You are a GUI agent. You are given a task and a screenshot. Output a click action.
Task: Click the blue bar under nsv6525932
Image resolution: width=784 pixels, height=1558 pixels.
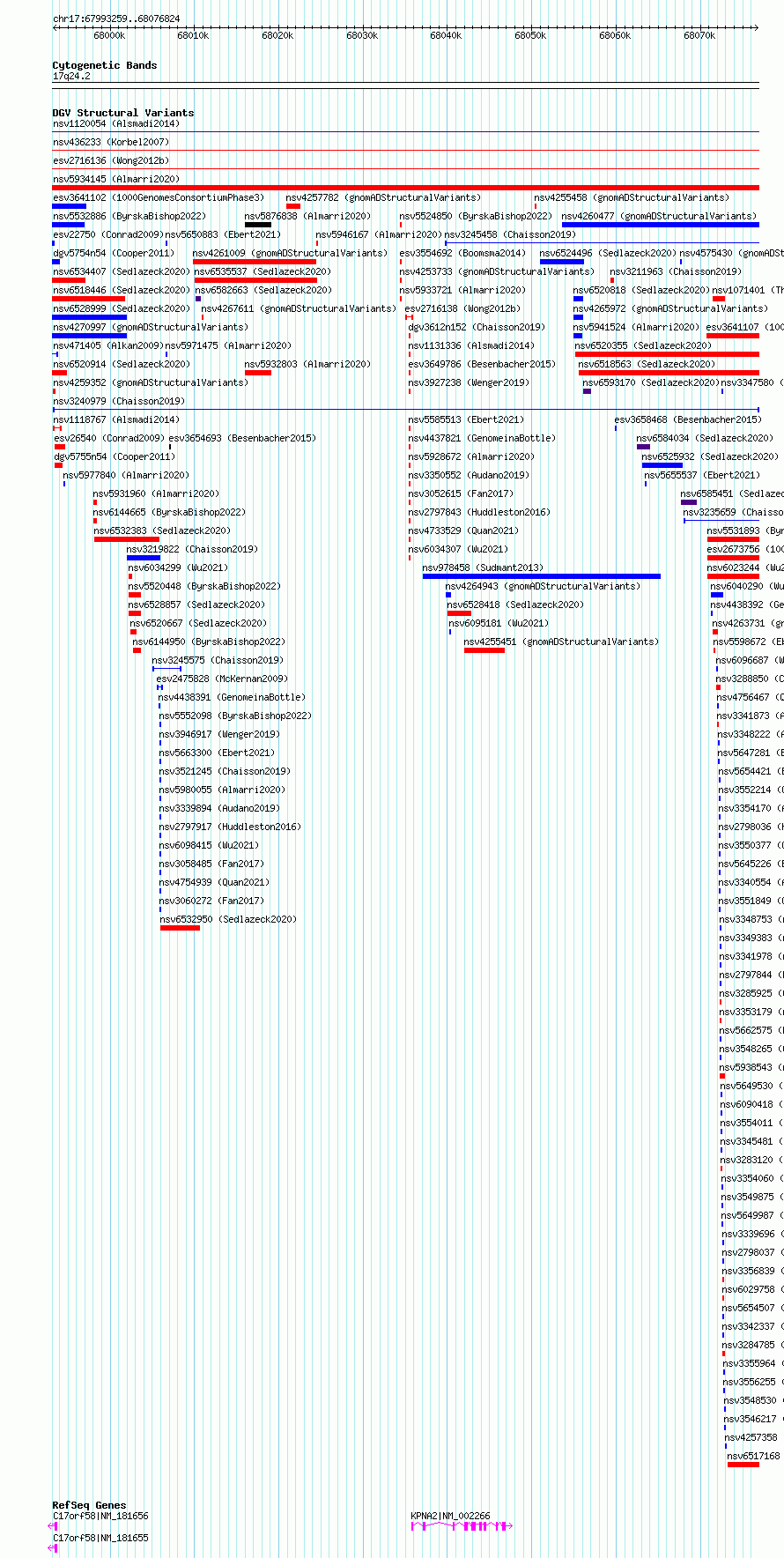(662, 465)
